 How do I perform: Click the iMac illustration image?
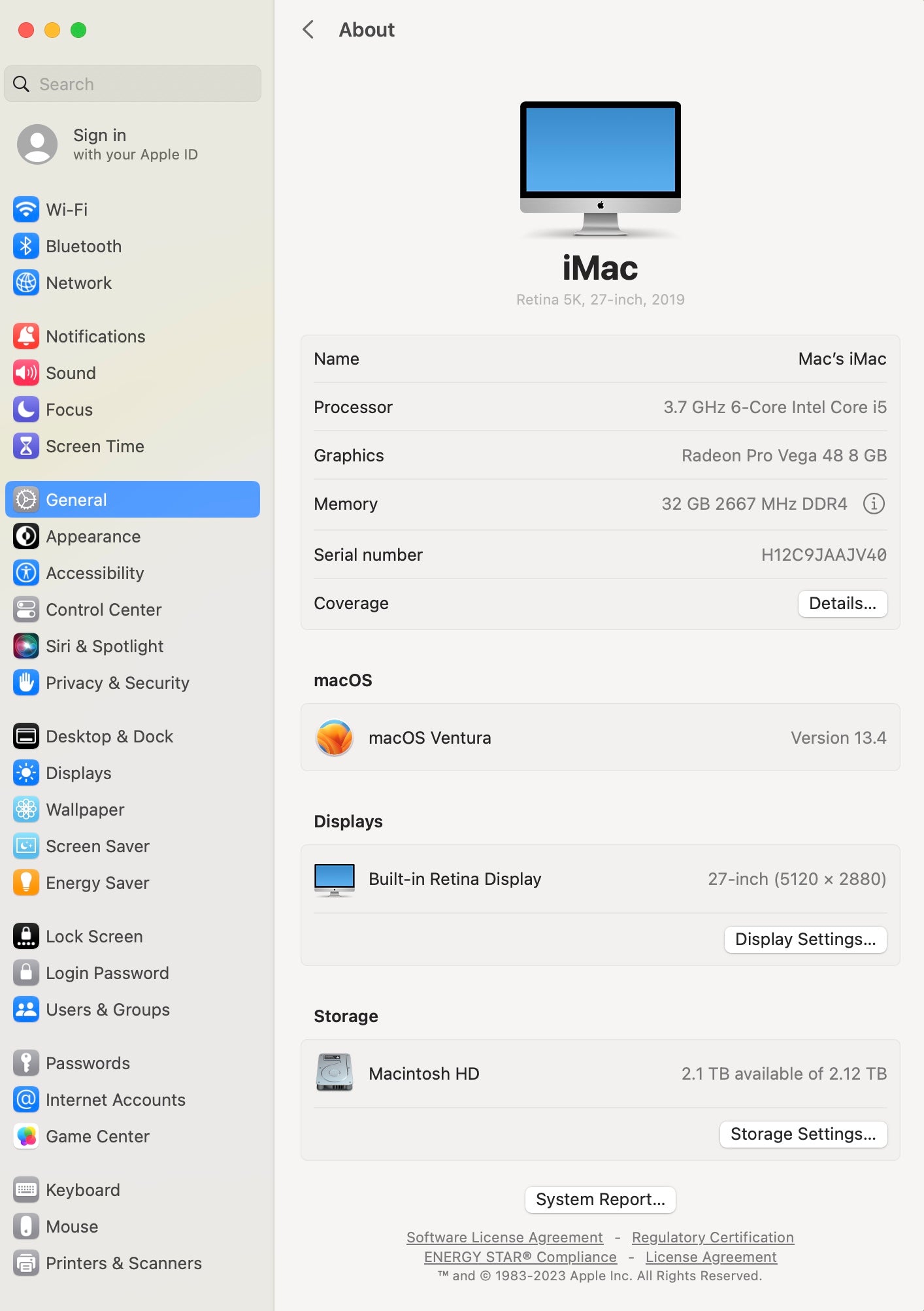pos(600,169)
